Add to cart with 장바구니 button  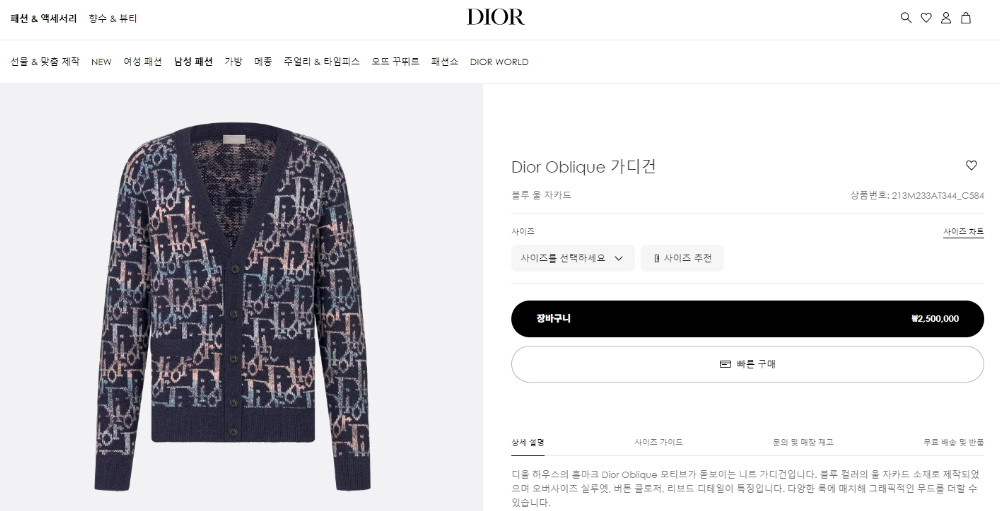point(747,319)
